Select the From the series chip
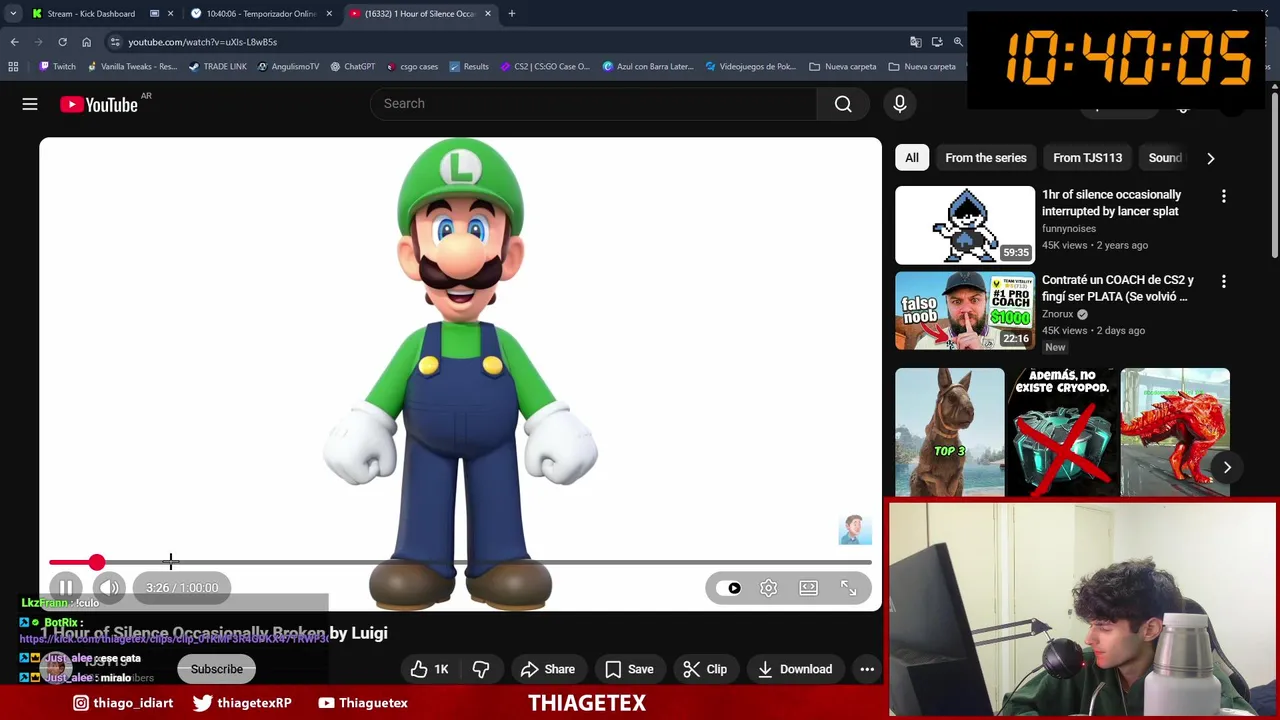Viewport: 1280px width, 720px height. coord(986,158)
